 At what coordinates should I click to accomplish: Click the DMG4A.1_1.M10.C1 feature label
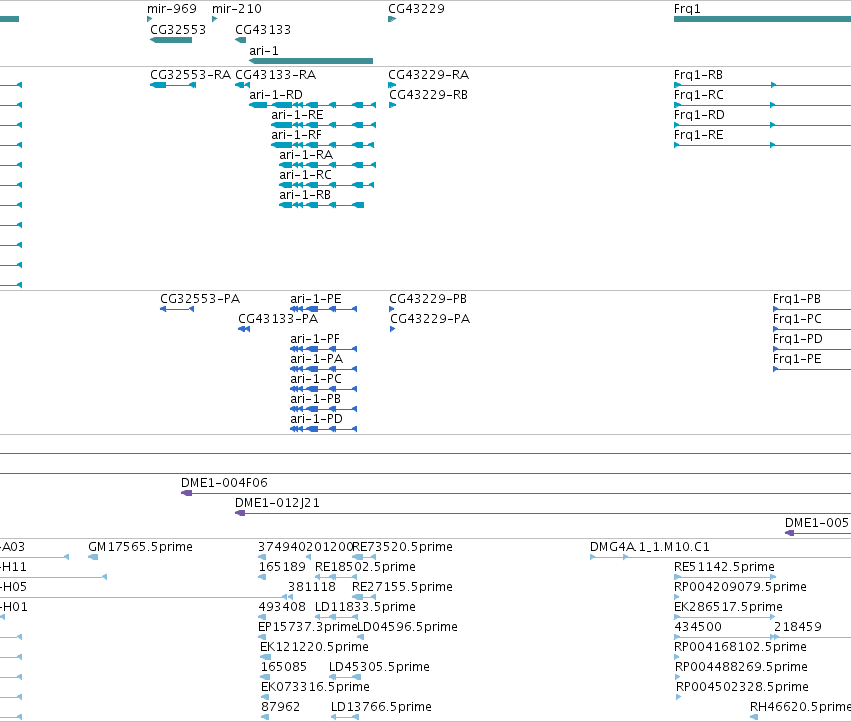pos(650,547)
